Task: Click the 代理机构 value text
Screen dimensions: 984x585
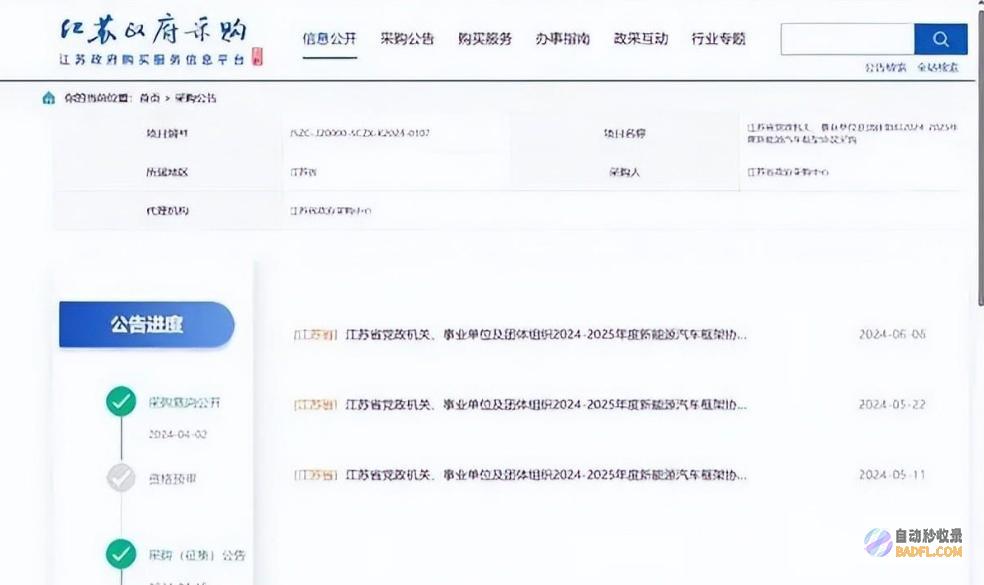Action: (331, 211)
